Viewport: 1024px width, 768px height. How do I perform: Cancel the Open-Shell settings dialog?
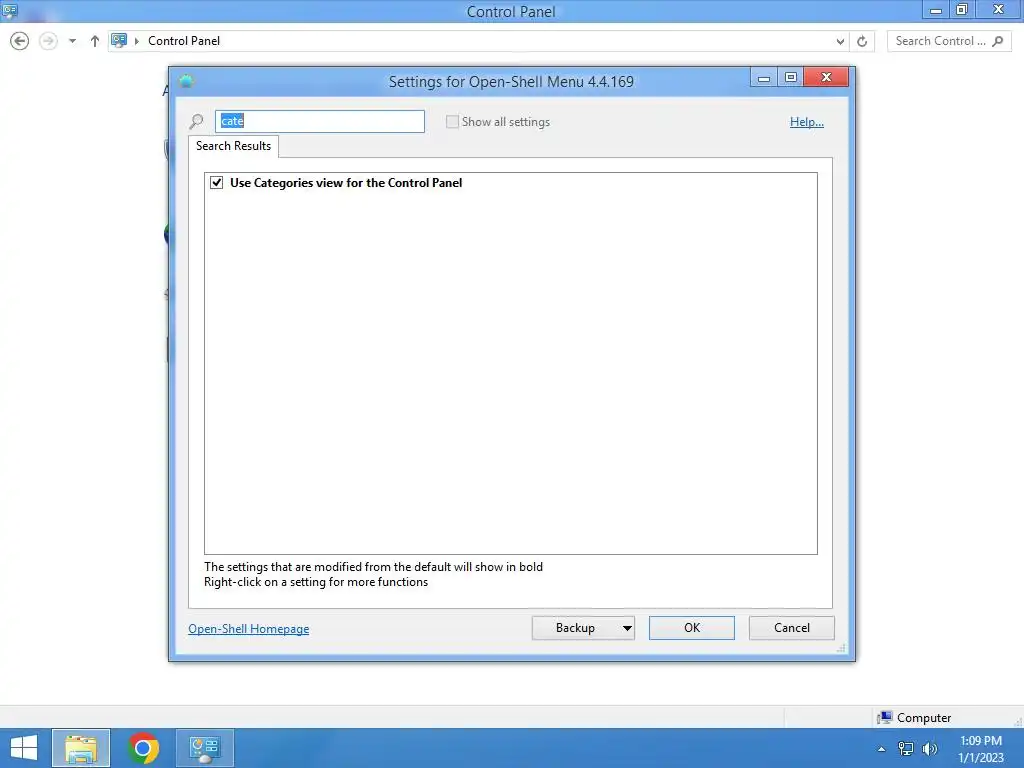(x=792, y=628)
